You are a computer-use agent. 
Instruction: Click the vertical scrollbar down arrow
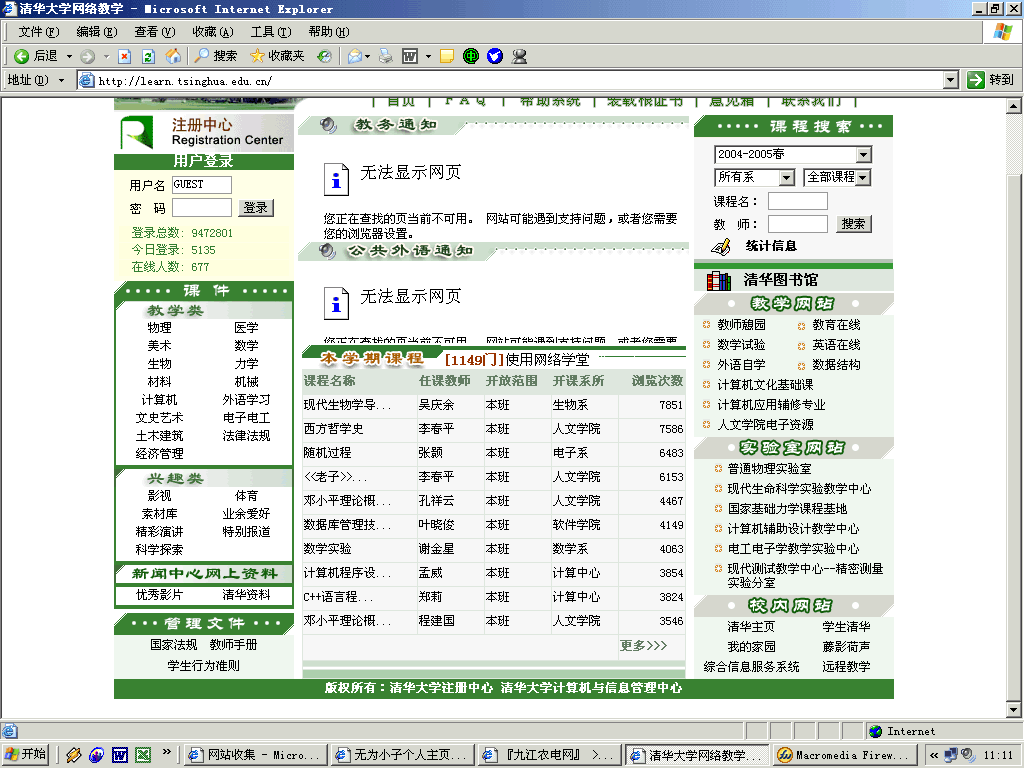1014,711
